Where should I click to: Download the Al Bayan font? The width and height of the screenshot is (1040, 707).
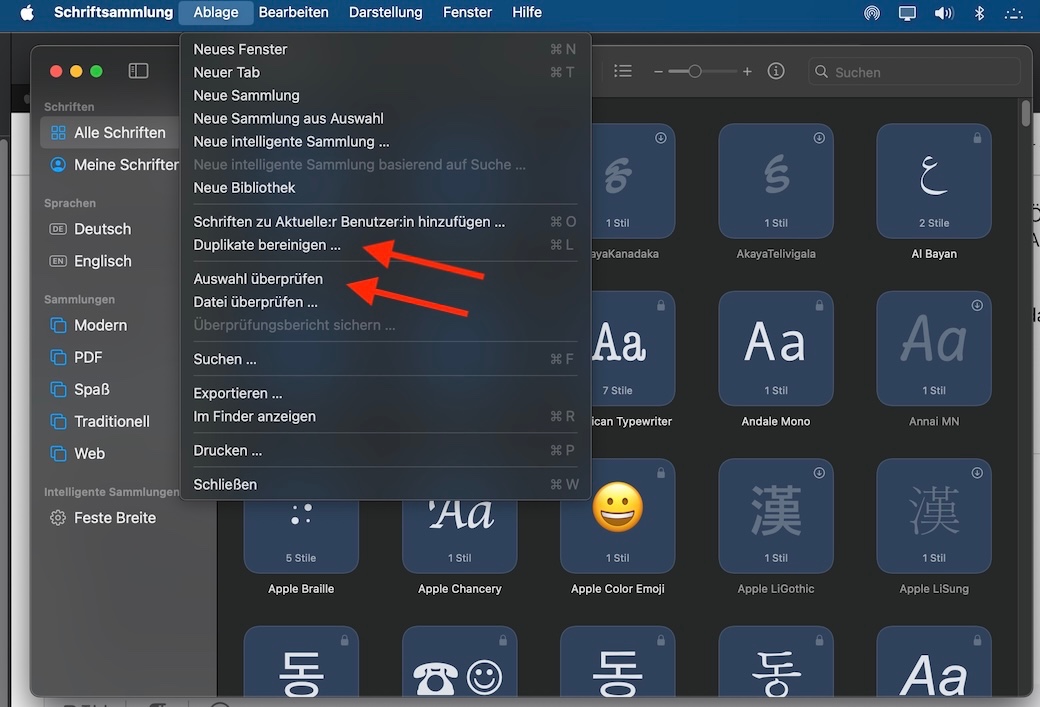[977, 138]
